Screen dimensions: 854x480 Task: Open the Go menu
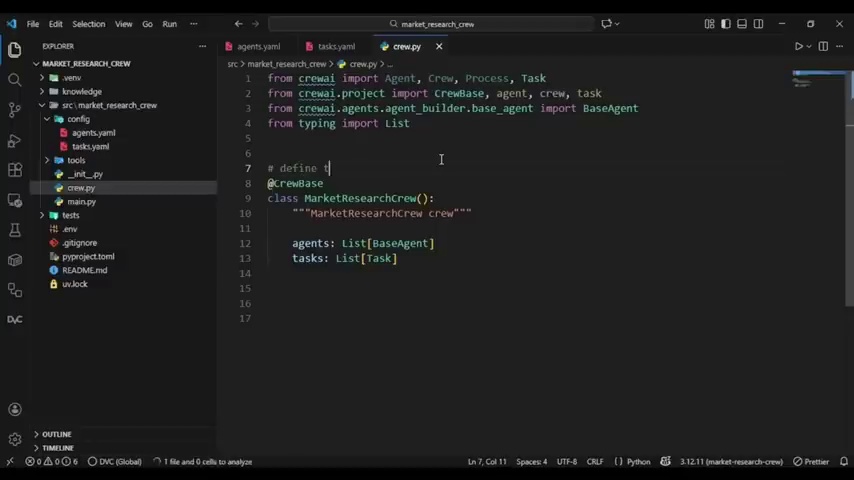click(x=147, y=24)
